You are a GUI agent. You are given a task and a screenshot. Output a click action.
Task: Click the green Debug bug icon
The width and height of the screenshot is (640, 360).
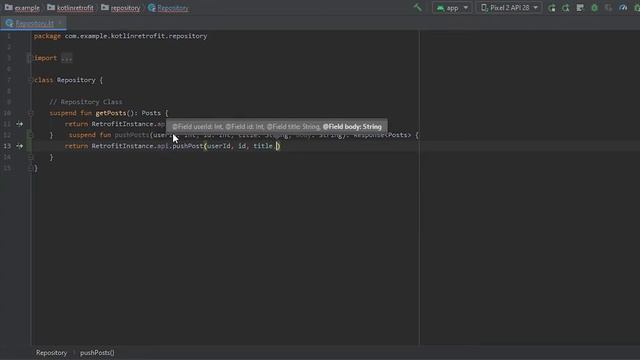[594, 8]
